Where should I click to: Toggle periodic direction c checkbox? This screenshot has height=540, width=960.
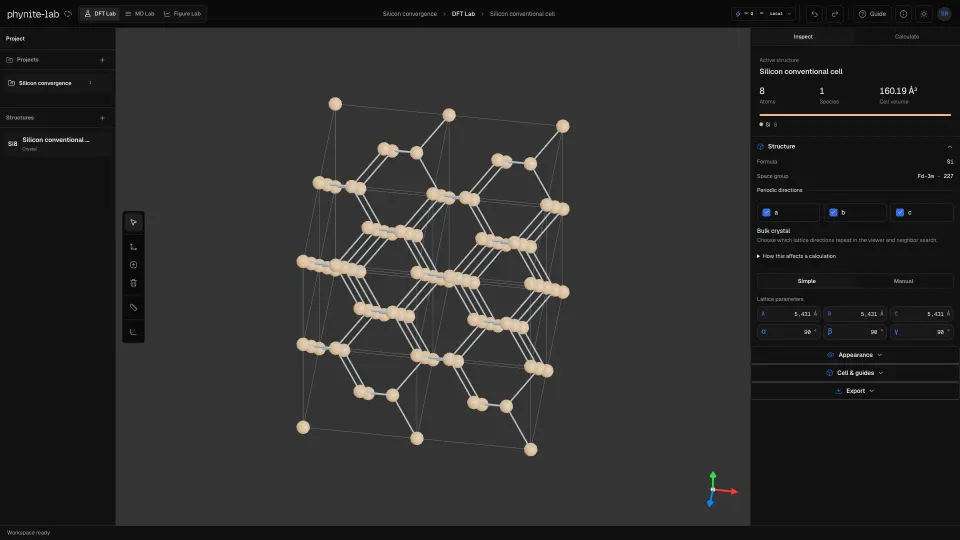pyautogui.click(x=899, y=212)
